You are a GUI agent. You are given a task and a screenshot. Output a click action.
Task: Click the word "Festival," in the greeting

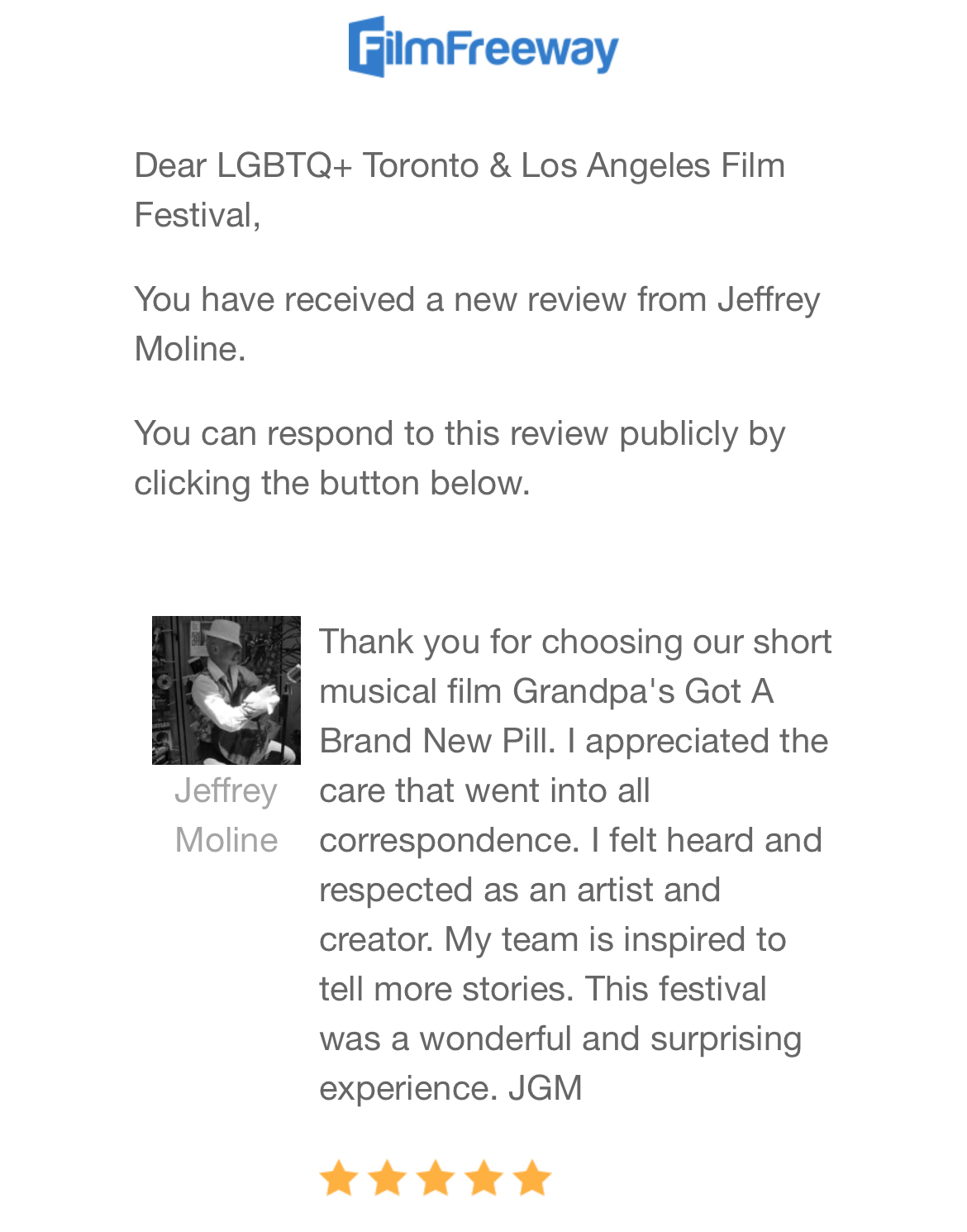[x=197, y=215]
